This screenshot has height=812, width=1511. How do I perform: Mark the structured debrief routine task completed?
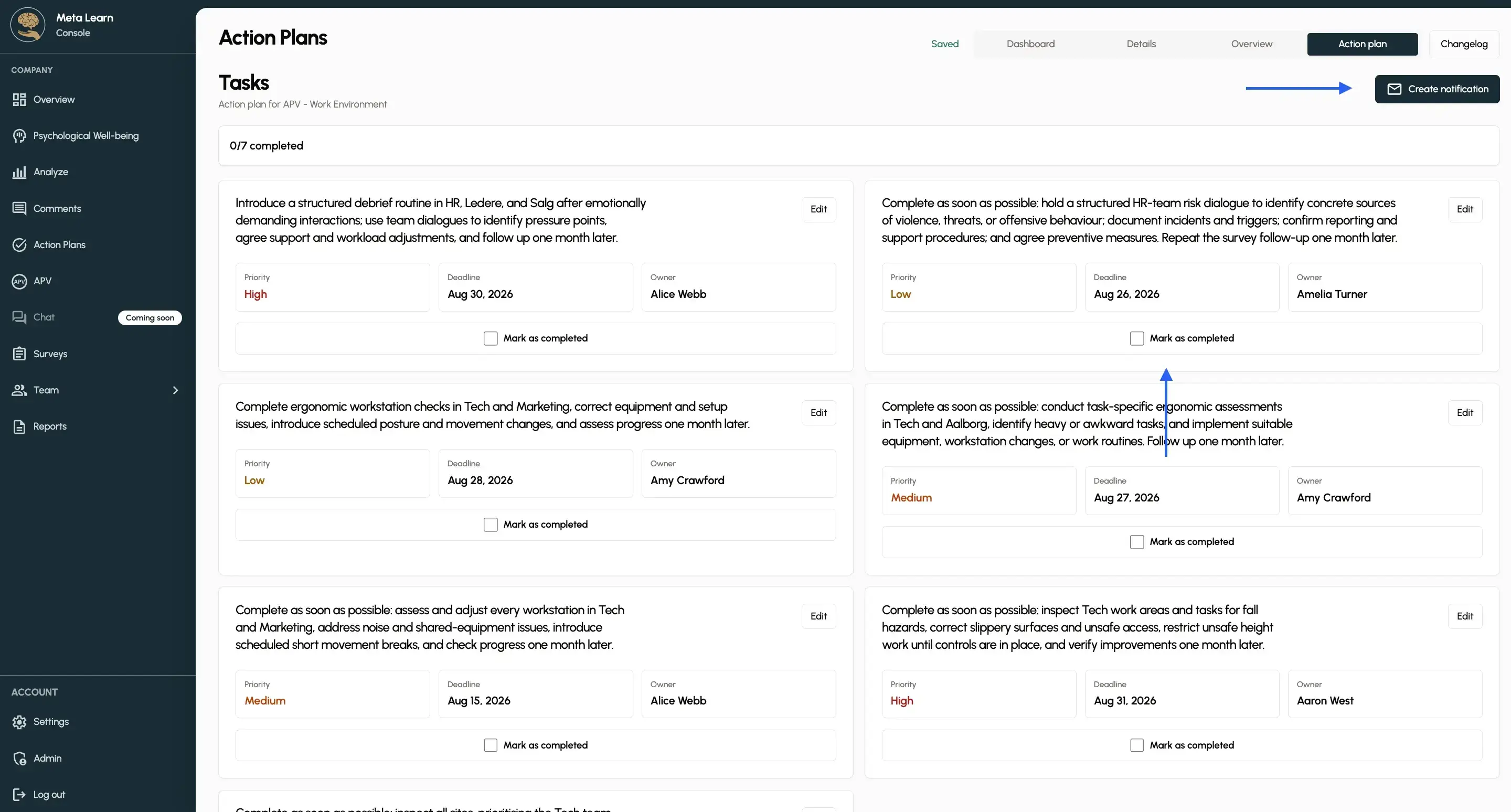(x=491, y=338)
